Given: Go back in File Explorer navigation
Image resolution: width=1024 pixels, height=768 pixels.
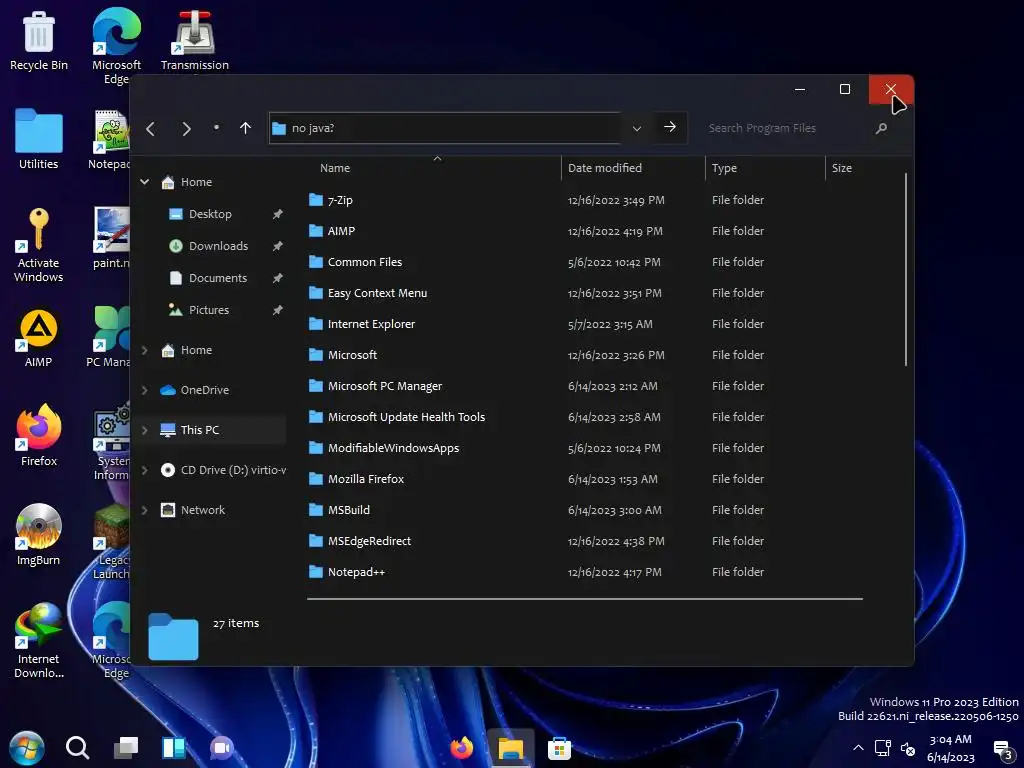Looking at the screenshot, I should tap(151, 129).
